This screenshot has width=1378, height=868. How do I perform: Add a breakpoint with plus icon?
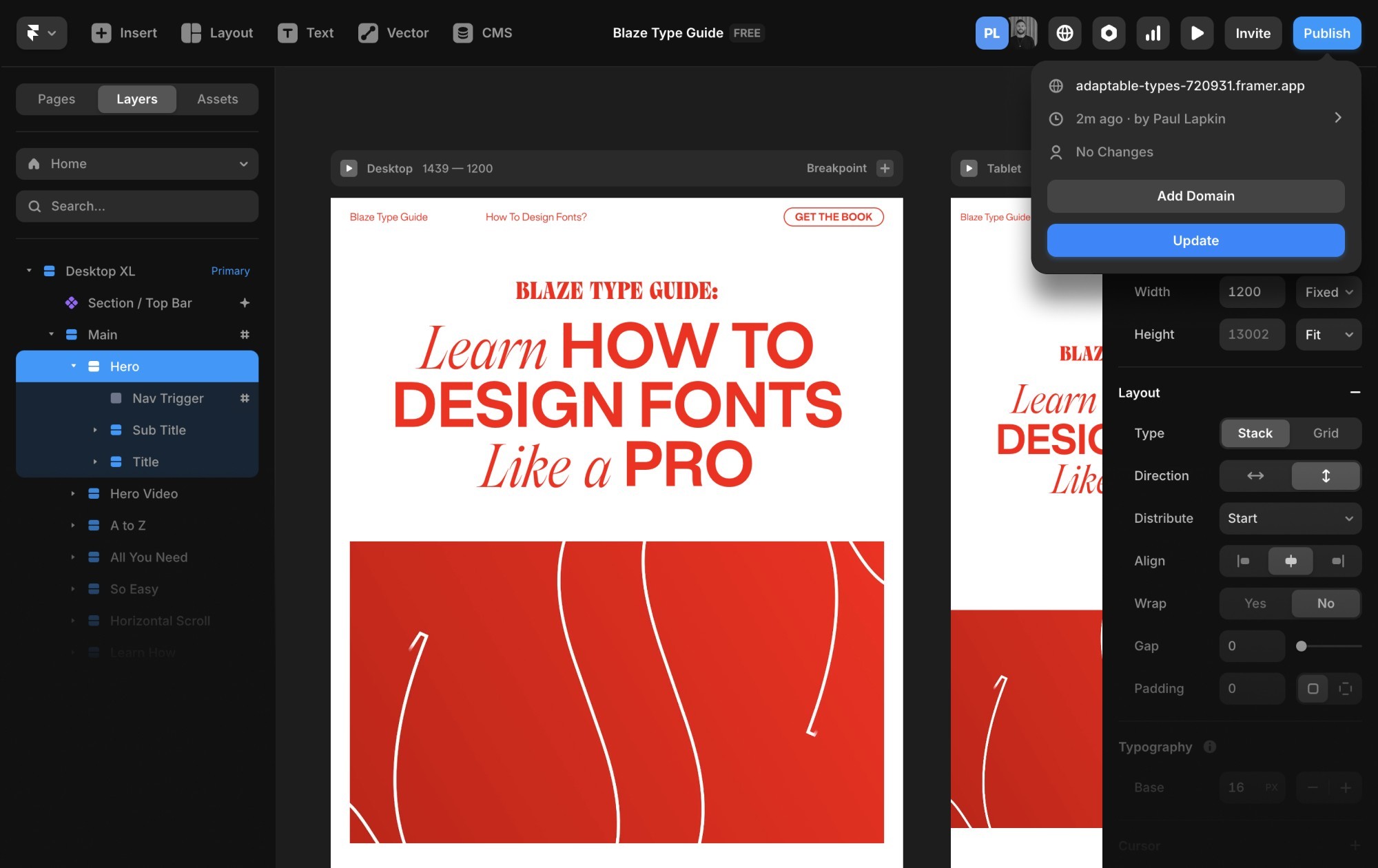pyautogui.click(x=885, y=168)
